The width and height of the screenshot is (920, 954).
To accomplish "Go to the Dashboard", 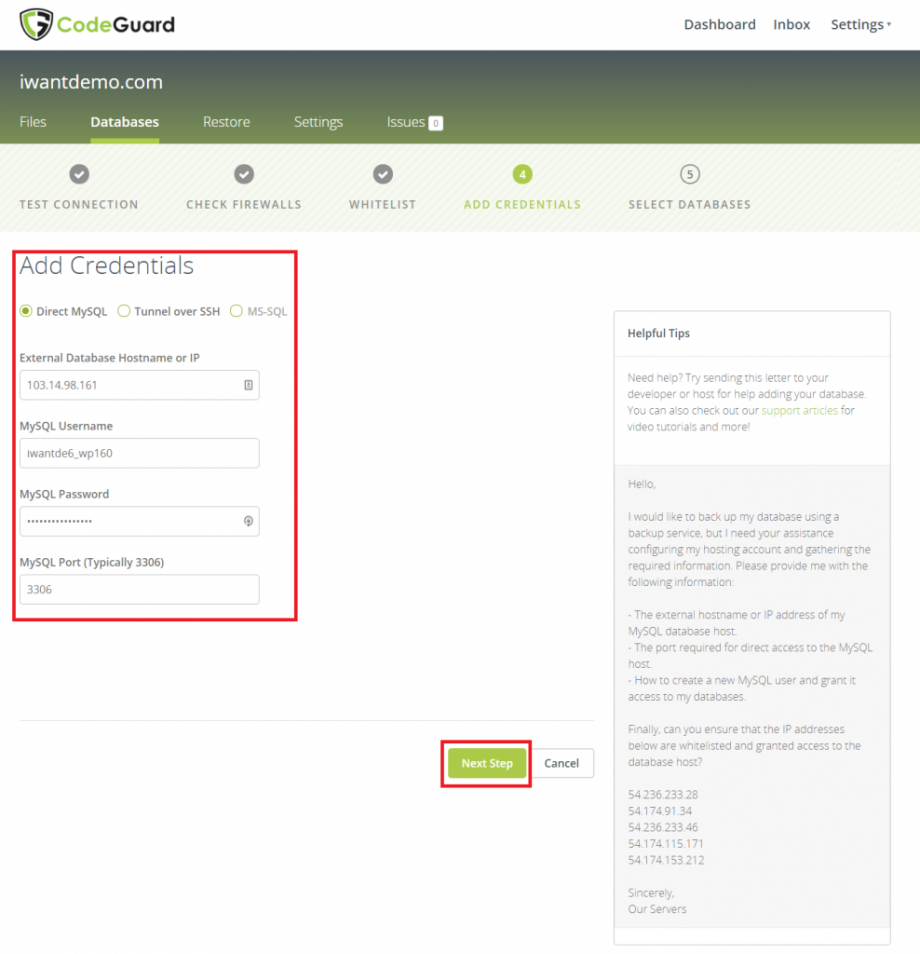I will tap(719, 24).
